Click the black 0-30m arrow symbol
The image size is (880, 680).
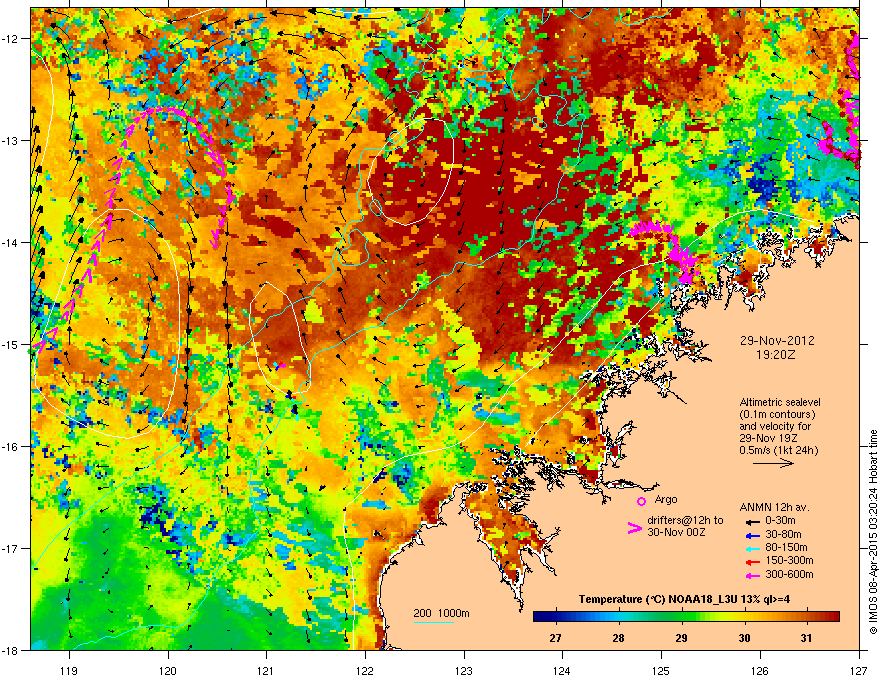pos(753,522)
